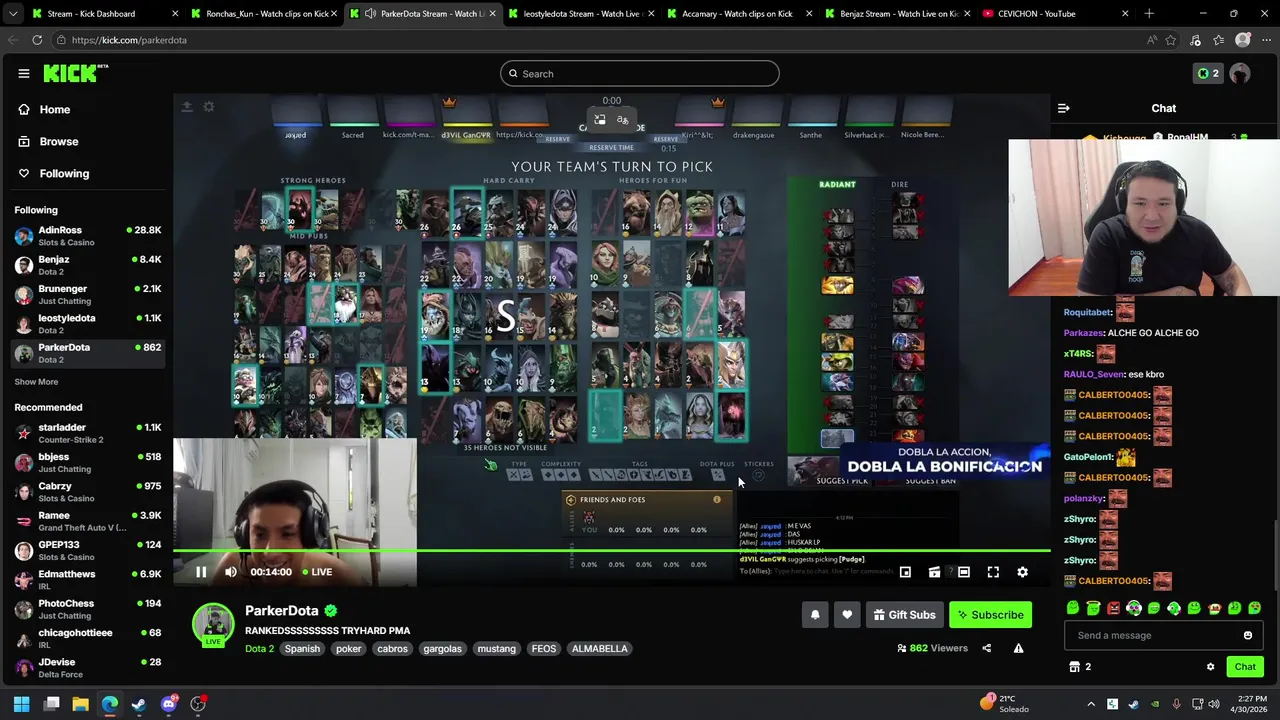Open recommended channel Ramee
This screenshot has width=1280, height=720.
click(88, 521)
